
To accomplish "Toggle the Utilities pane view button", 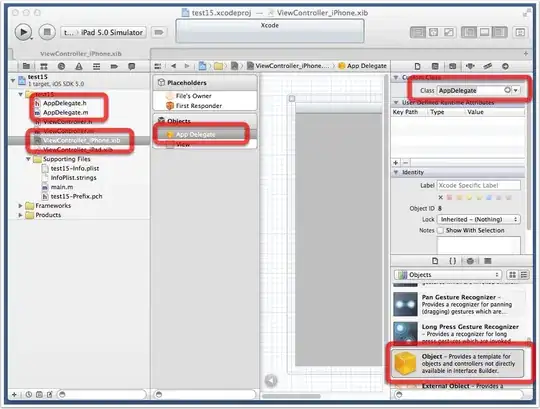I will coord(499,32).
